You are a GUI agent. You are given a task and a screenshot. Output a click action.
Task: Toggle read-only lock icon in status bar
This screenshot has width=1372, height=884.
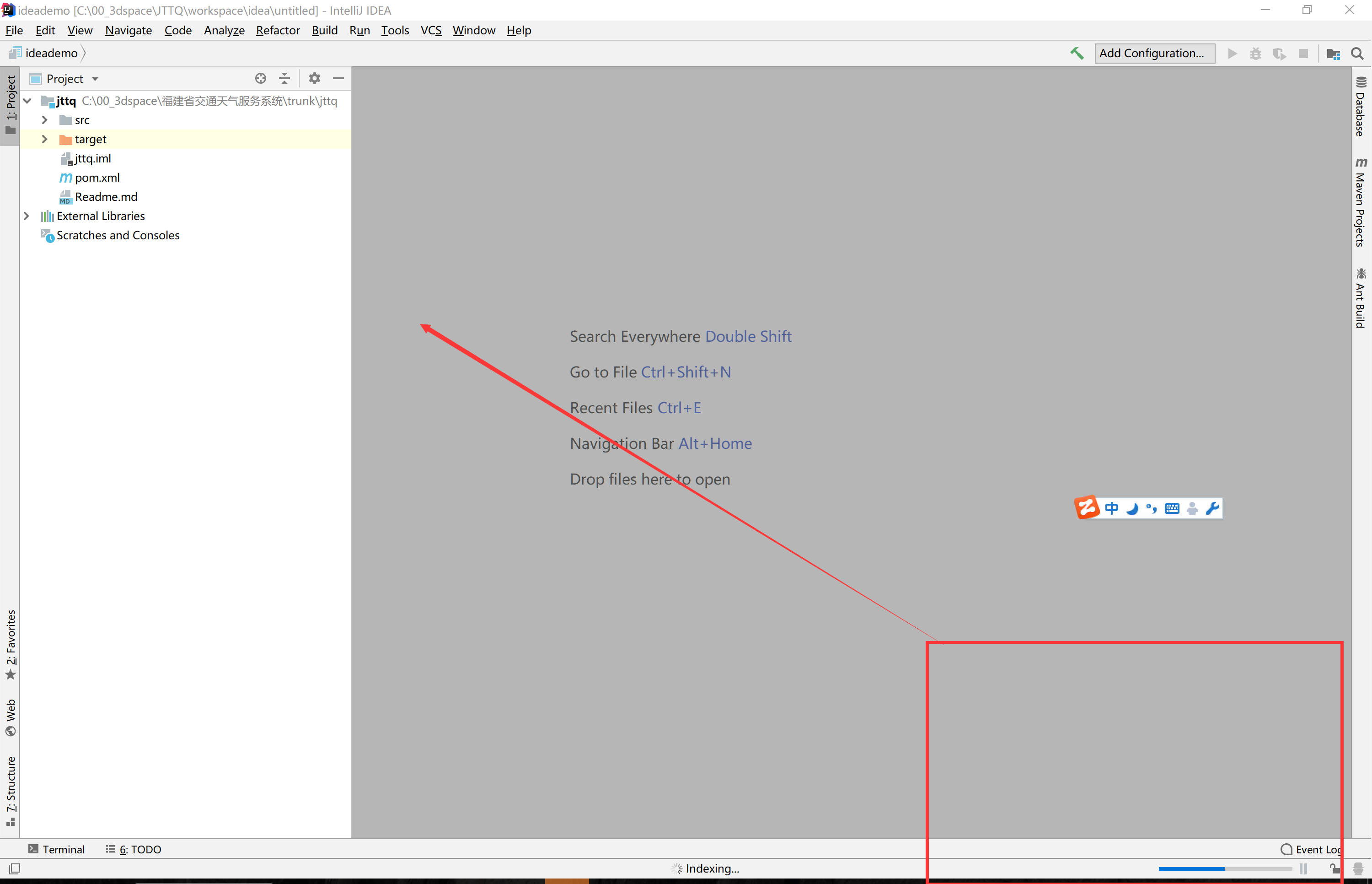tap(1334, 868)
